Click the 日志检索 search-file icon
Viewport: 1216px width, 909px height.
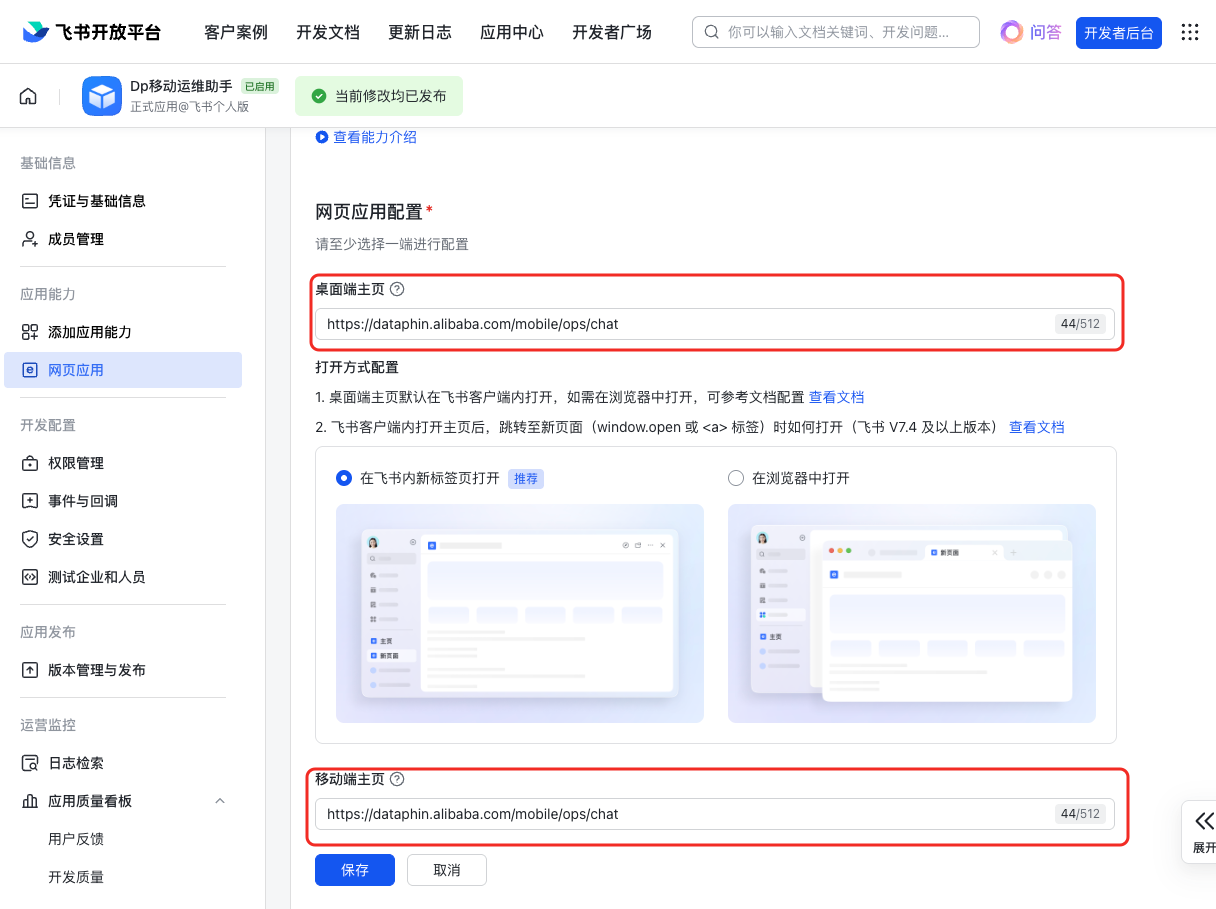(x=30, y=763)
